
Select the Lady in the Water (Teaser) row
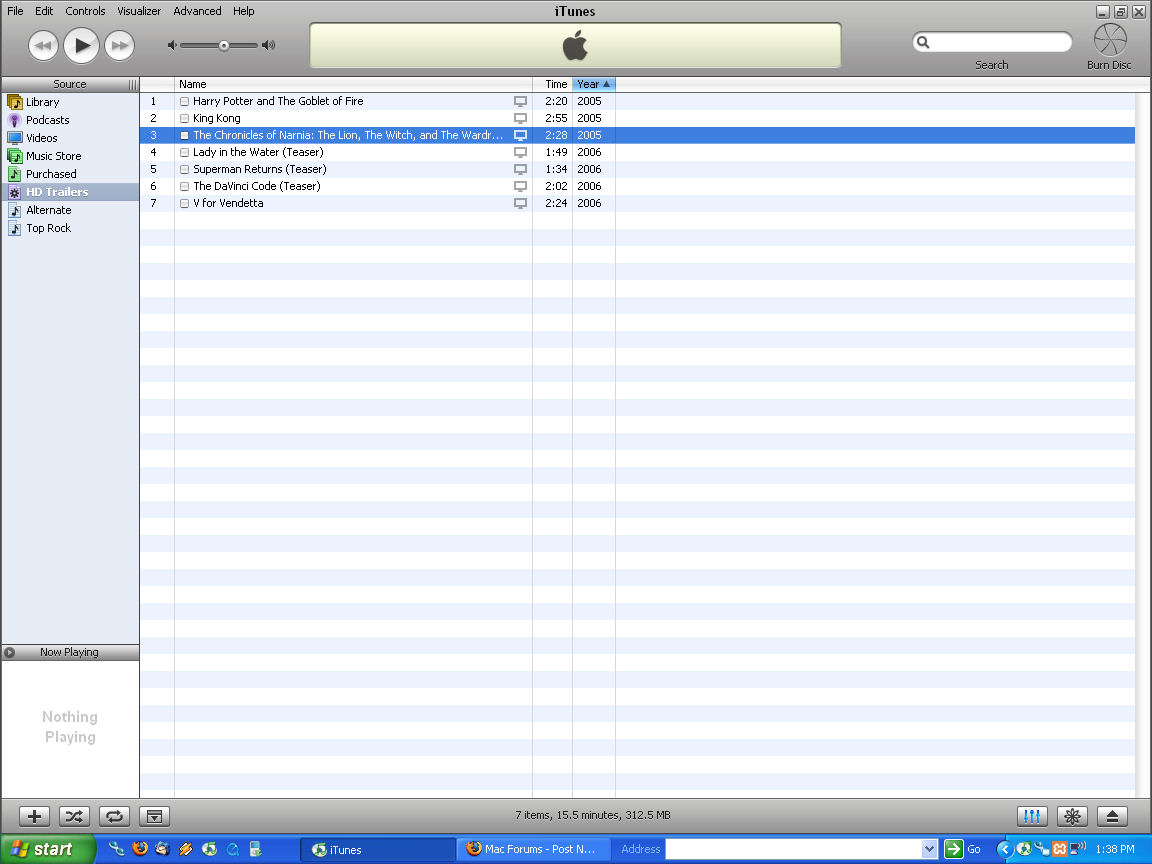637,152
